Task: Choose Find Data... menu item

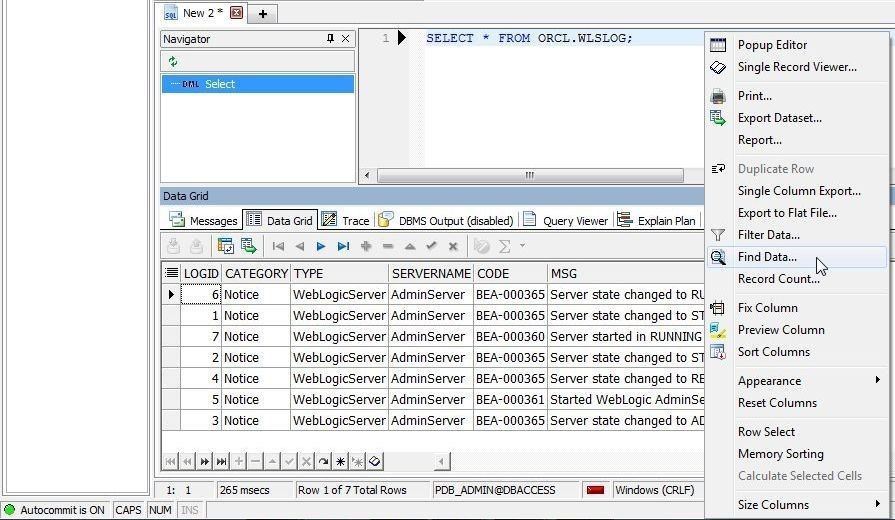Action: (x=797, y=257)
